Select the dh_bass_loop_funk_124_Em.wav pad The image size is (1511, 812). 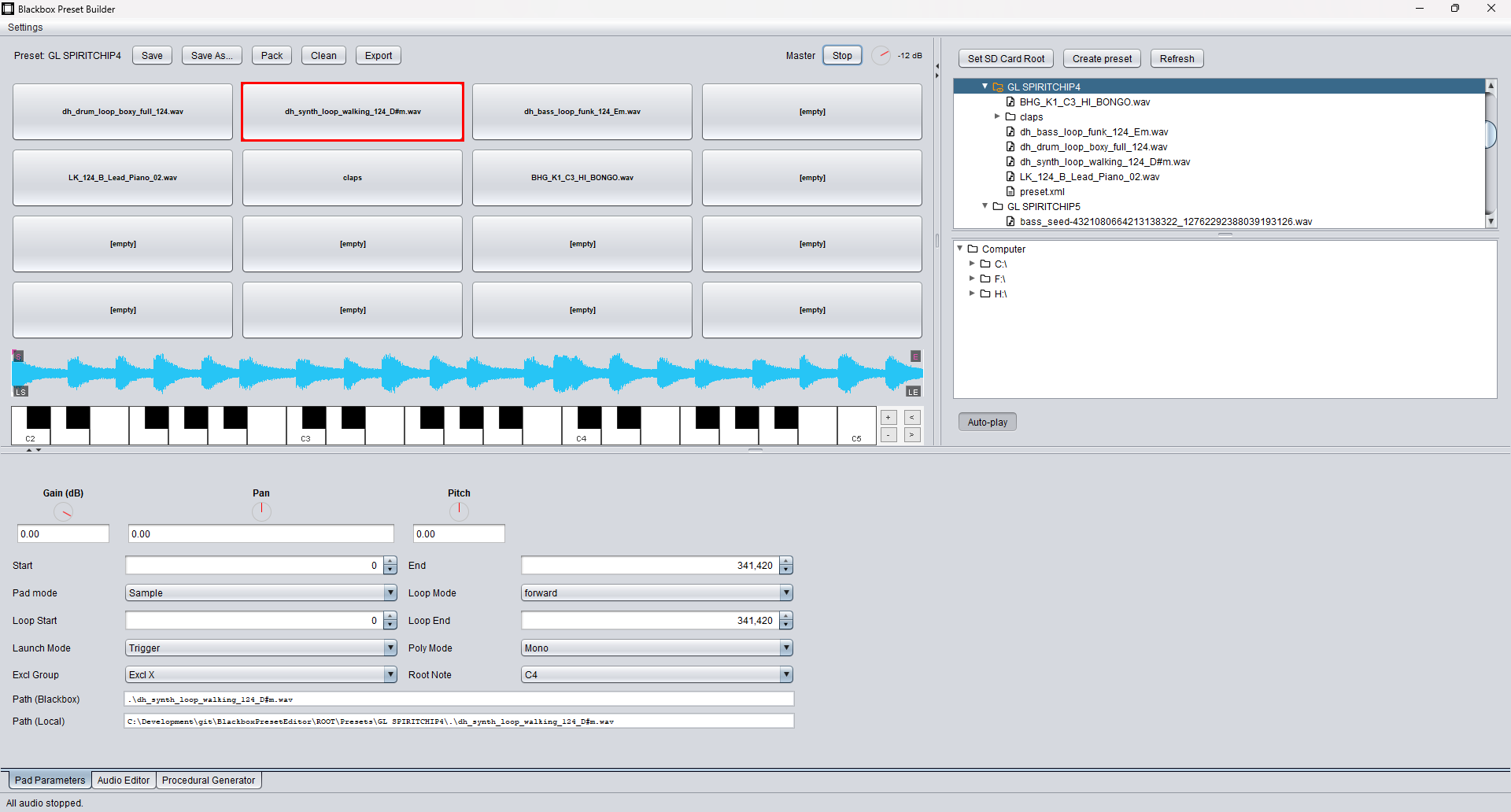(x=582, y=111)
